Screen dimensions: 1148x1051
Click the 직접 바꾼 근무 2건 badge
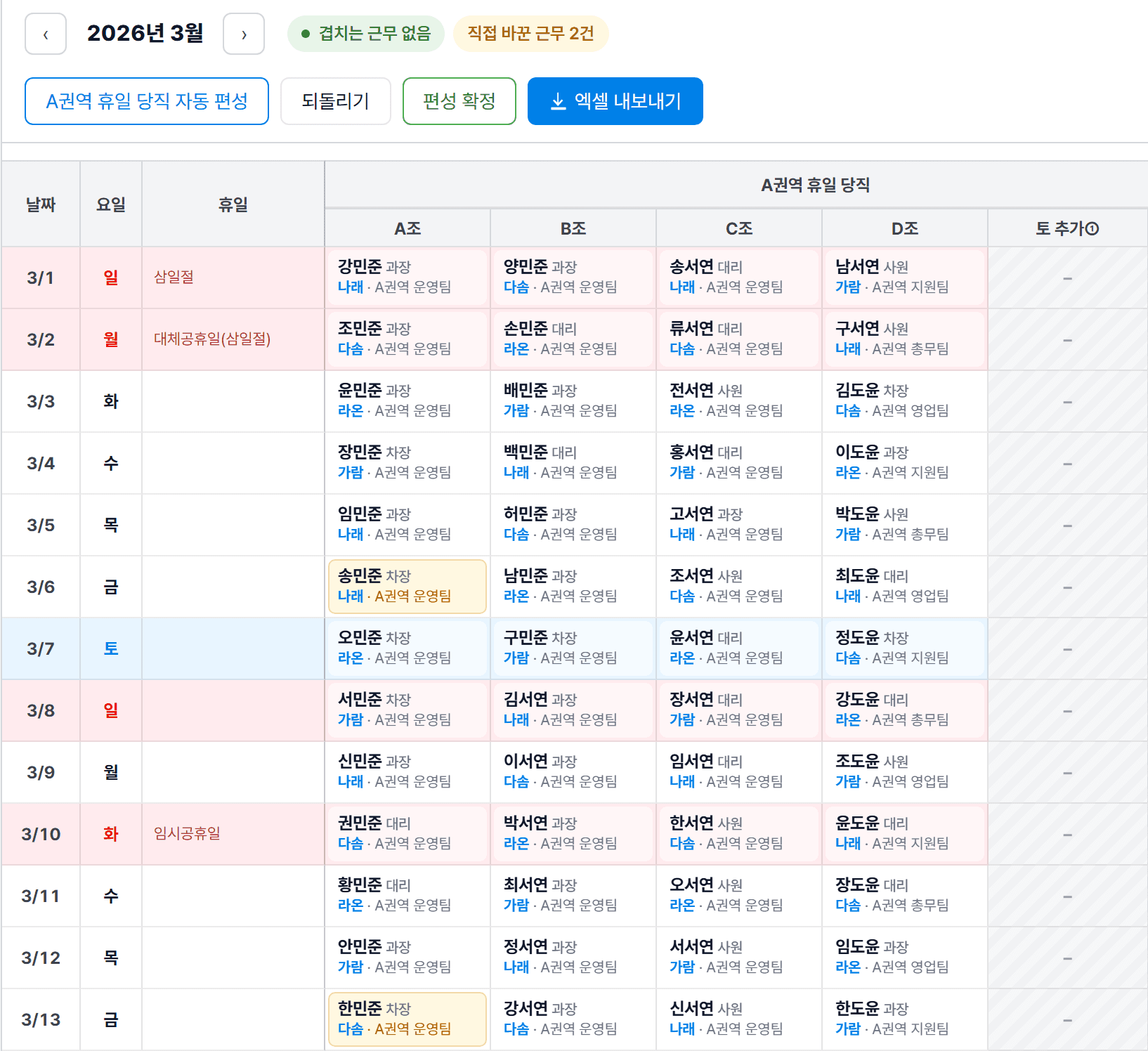[531, 34]
